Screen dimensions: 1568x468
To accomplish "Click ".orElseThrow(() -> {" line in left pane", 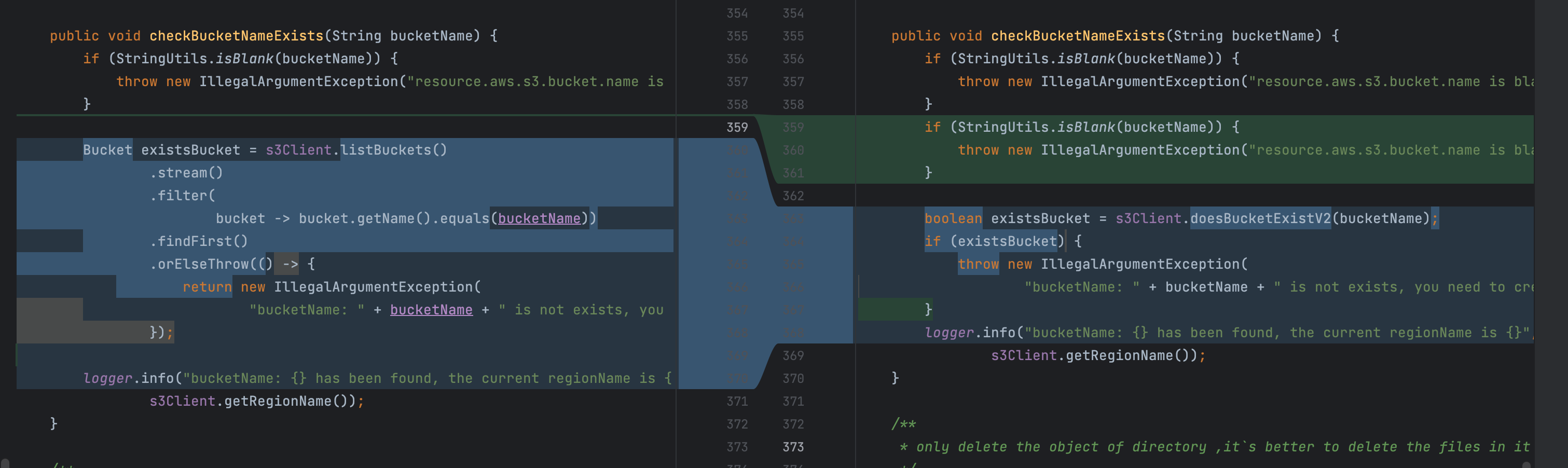I will (232, 264).
